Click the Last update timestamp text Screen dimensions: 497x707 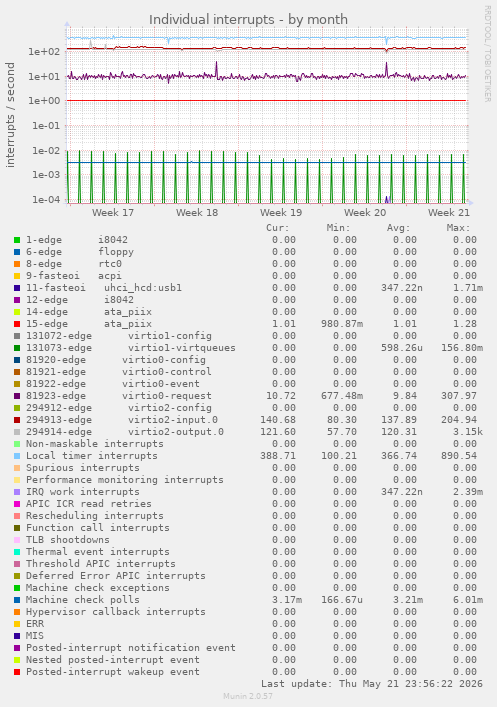372,684
